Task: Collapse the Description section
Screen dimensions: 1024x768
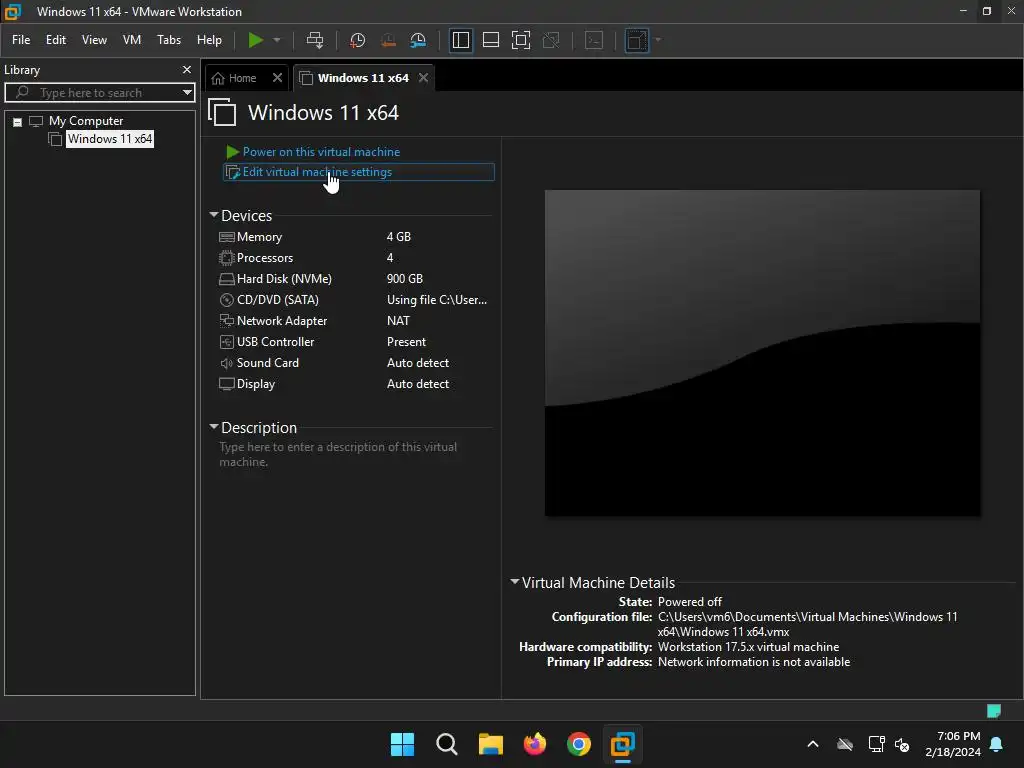Action: pyautogui.click(x=214, y=426)
